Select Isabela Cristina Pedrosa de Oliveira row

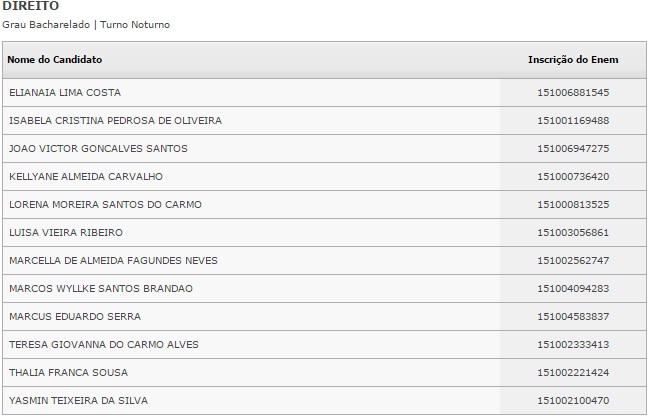pos(115,121)
